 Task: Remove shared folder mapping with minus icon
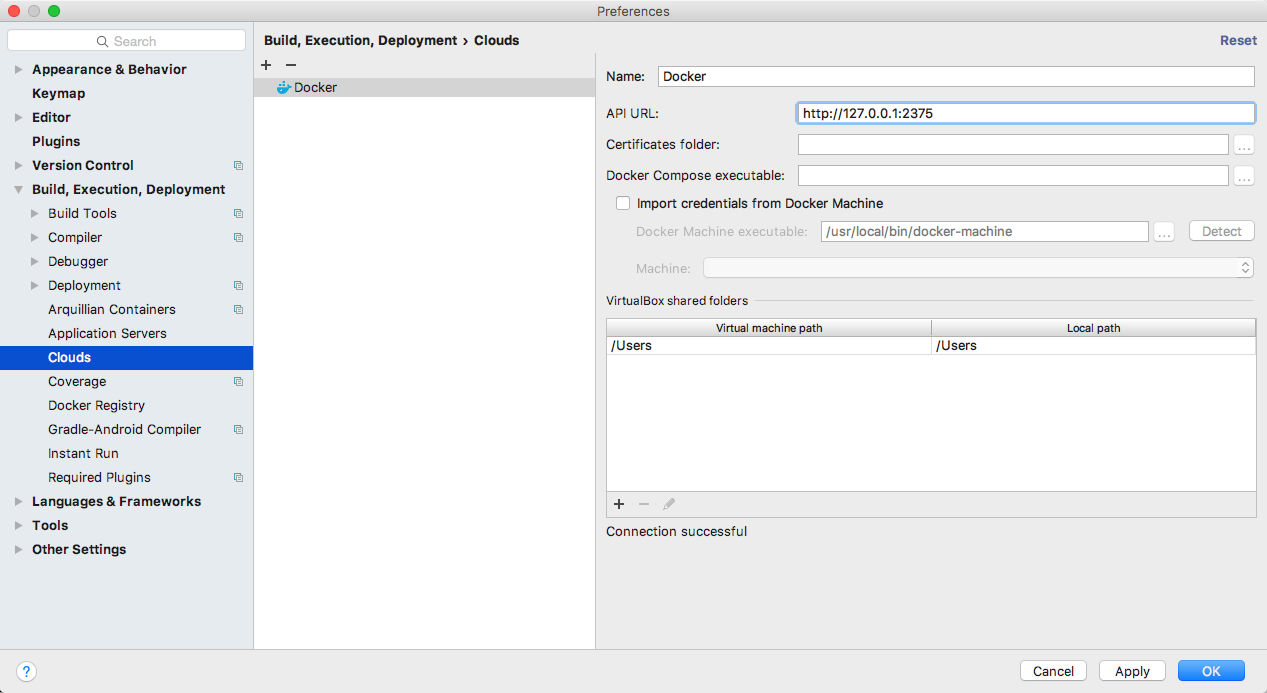point(644,504)
